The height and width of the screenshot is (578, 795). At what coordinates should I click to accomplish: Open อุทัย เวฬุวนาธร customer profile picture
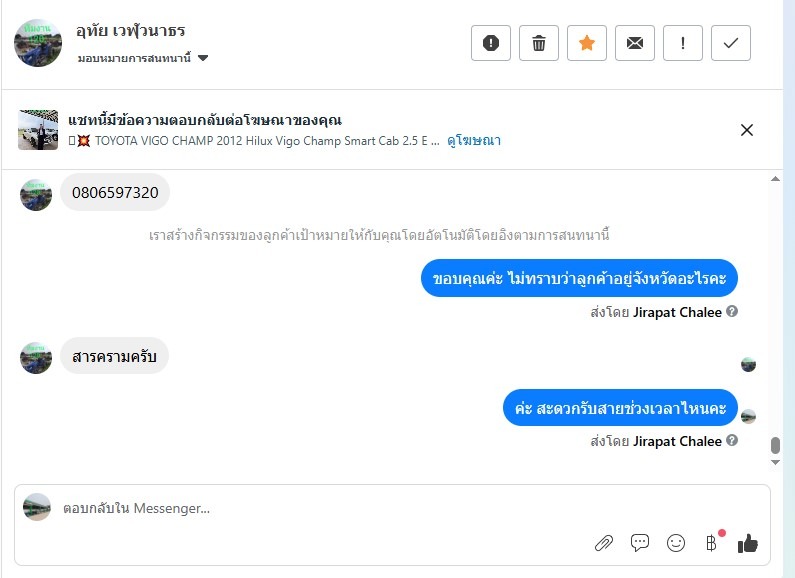(x=38, y=43)
